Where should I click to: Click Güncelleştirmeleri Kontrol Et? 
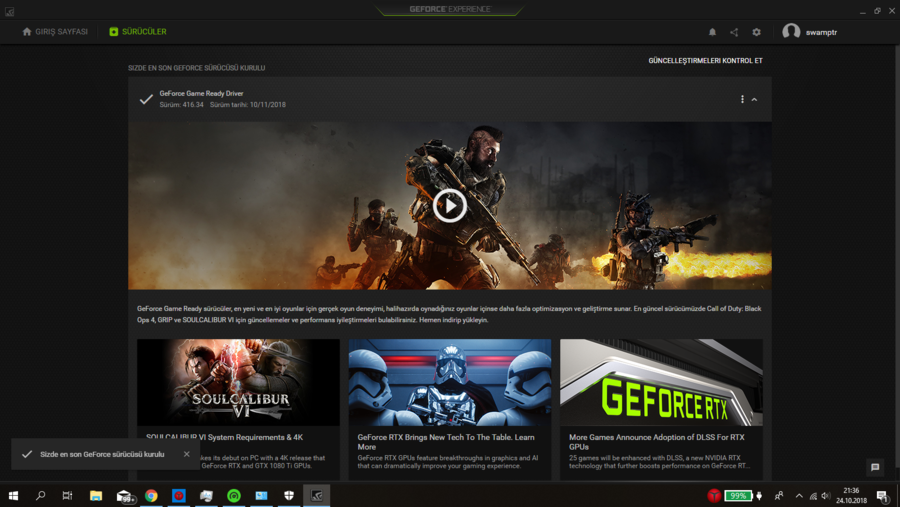click(x=705, y=60)
